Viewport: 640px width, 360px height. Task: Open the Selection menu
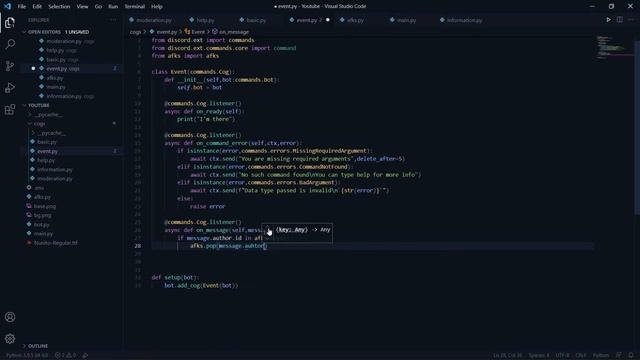coord(59,7)
